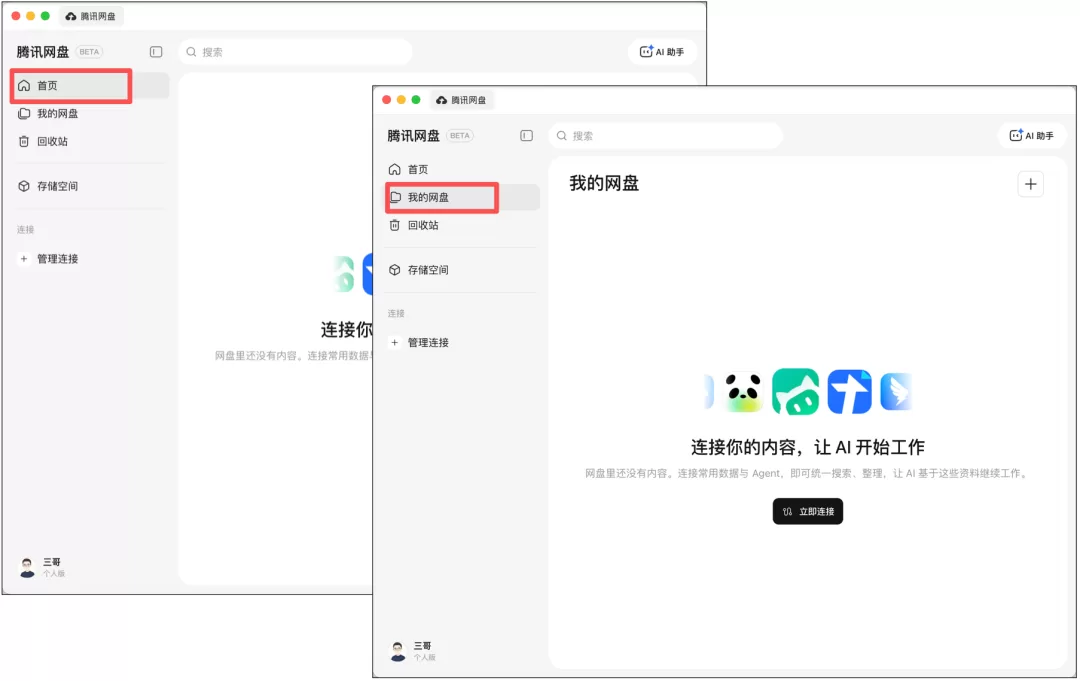Click the 立即连接 button
This screenshot has height=681, width=1080.
(808, 512)
